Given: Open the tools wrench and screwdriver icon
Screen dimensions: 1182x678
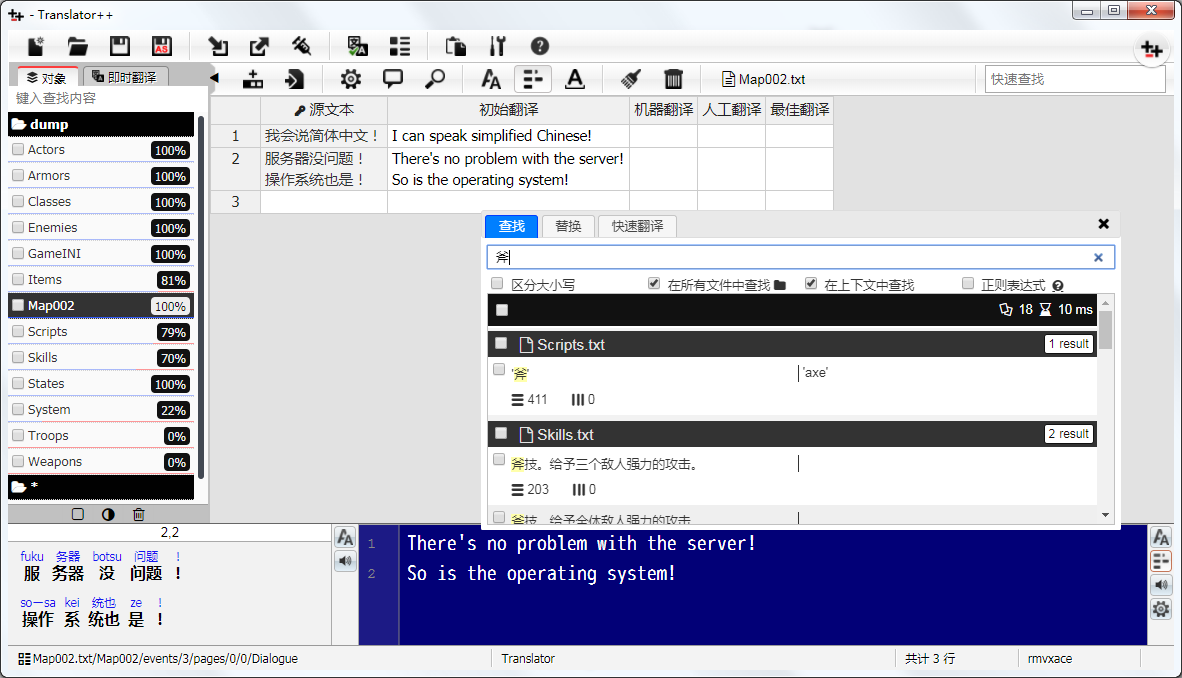Looking at the screenshot, I should (498, 47).
